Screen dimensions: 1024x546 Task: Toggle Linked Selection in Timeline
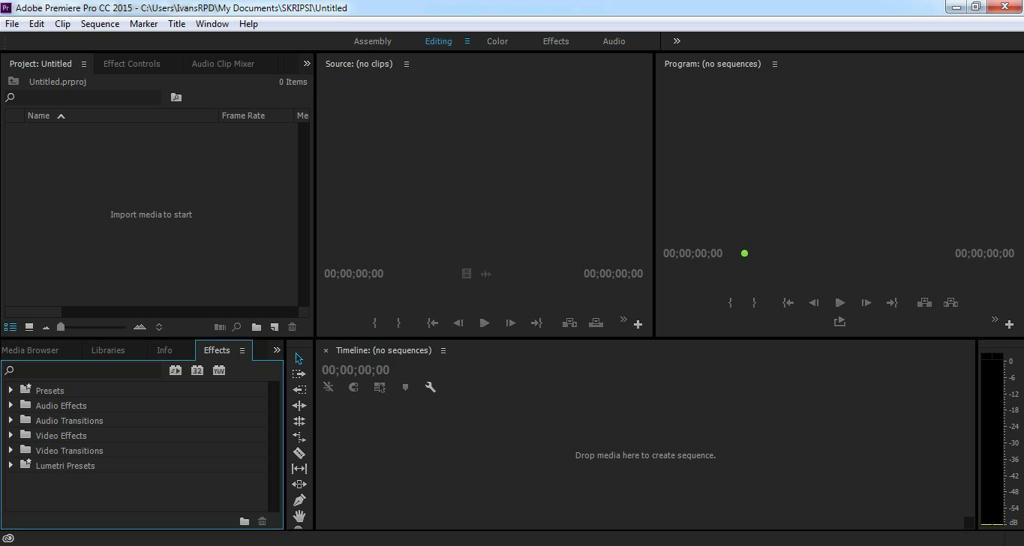(x=379, y=387)
